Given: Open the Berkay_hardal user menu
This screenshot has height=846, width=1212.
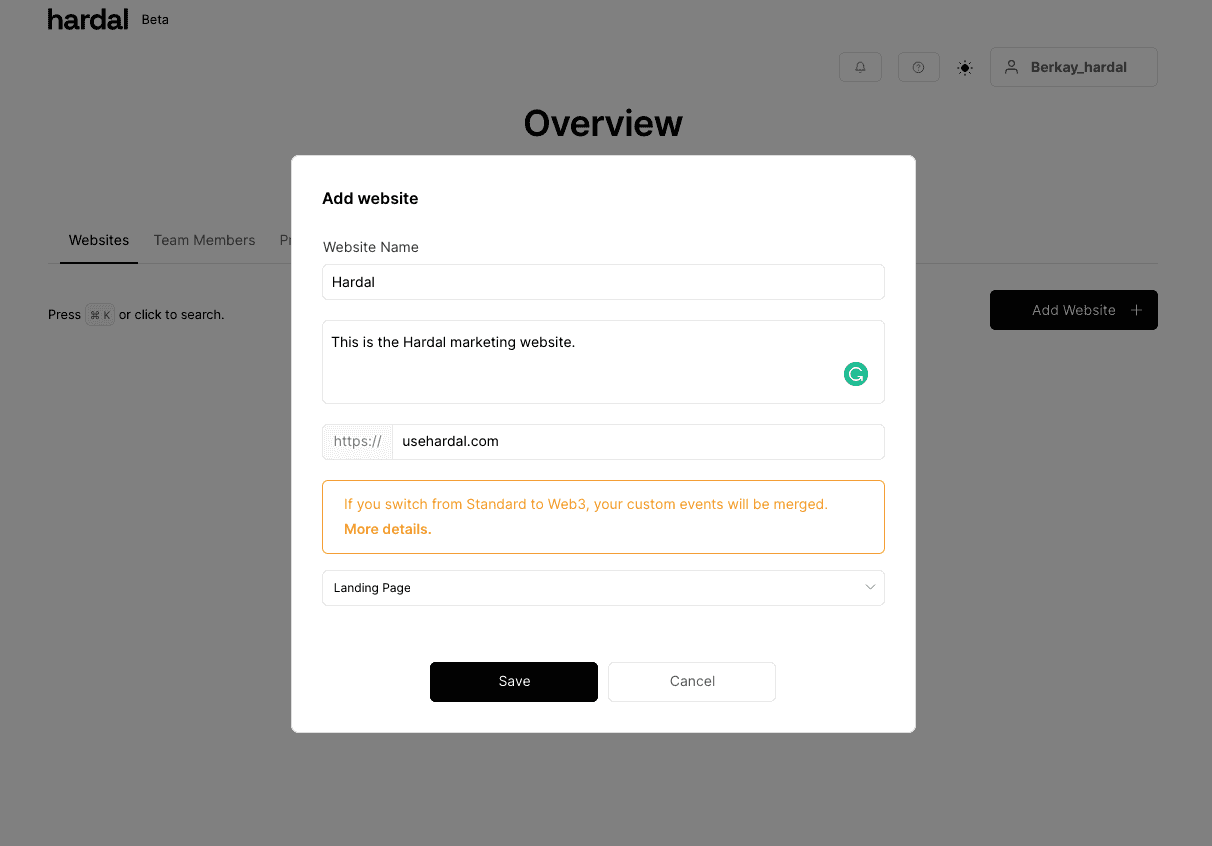Looking at the screenshot, I should tap(1073, 67).
